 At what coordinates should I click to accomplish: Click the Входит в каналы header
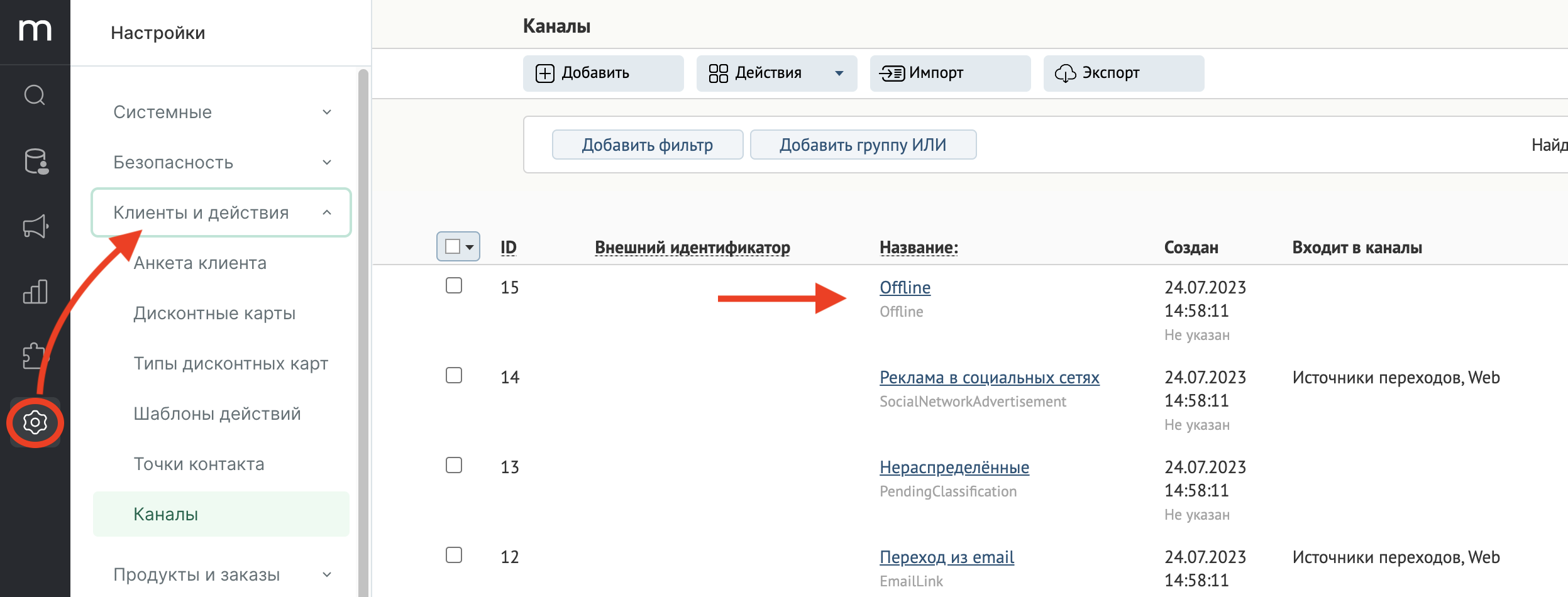pyautogui.click(x=1357, y=247)
